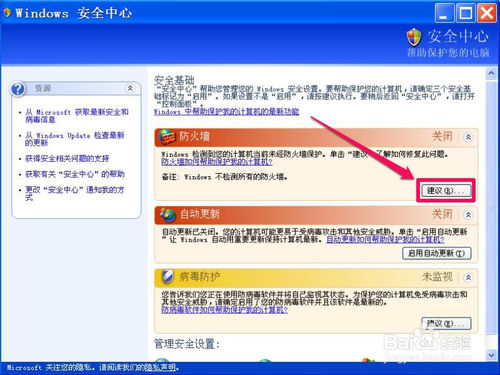Collapse the Automatic Updates (自动更新) section
The width and height of the screenshot is (500, 375).
(468, 215)
